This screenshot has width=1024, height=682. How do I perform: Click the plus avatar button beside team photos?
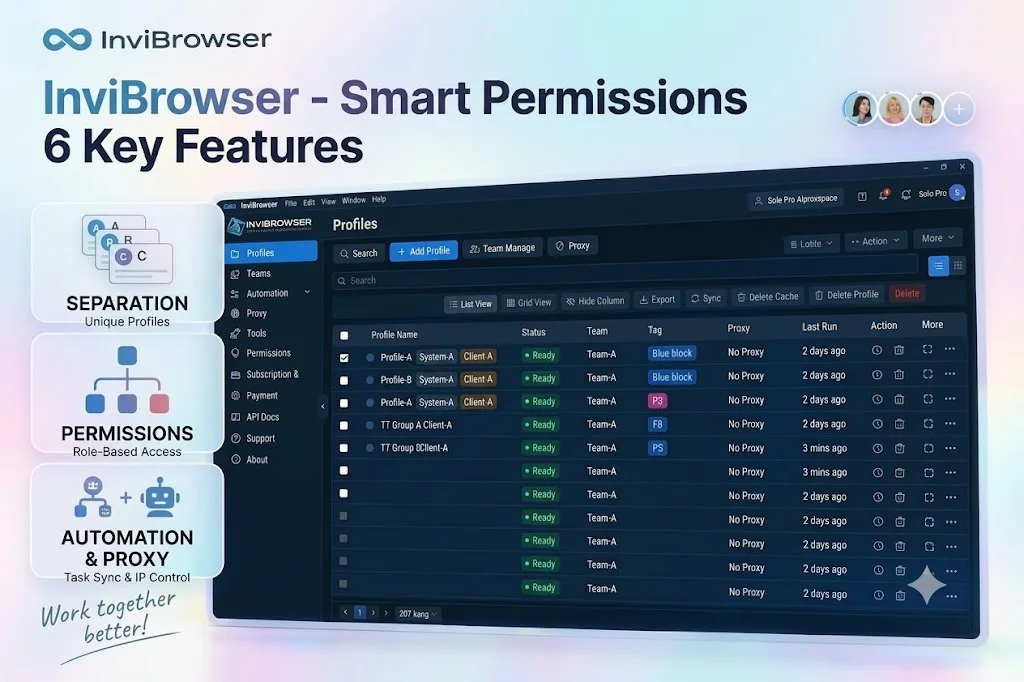pyautogui.click(x=959, y=109)
